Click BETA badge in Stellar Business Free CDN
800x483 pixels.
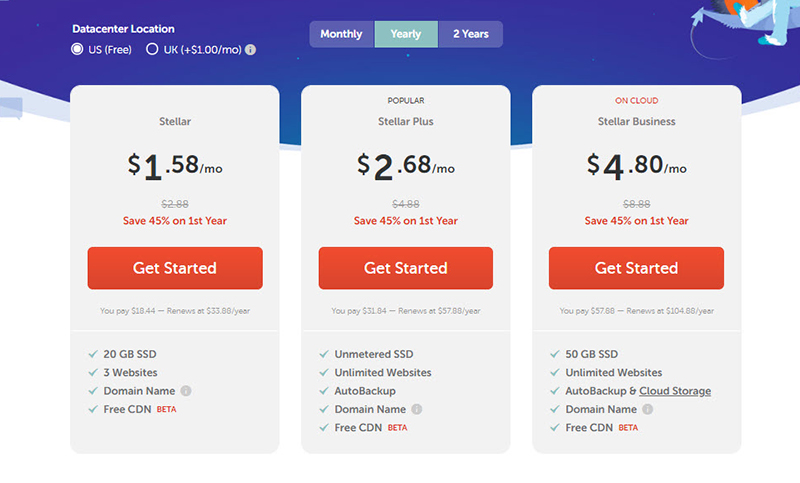tap(628, 427)
